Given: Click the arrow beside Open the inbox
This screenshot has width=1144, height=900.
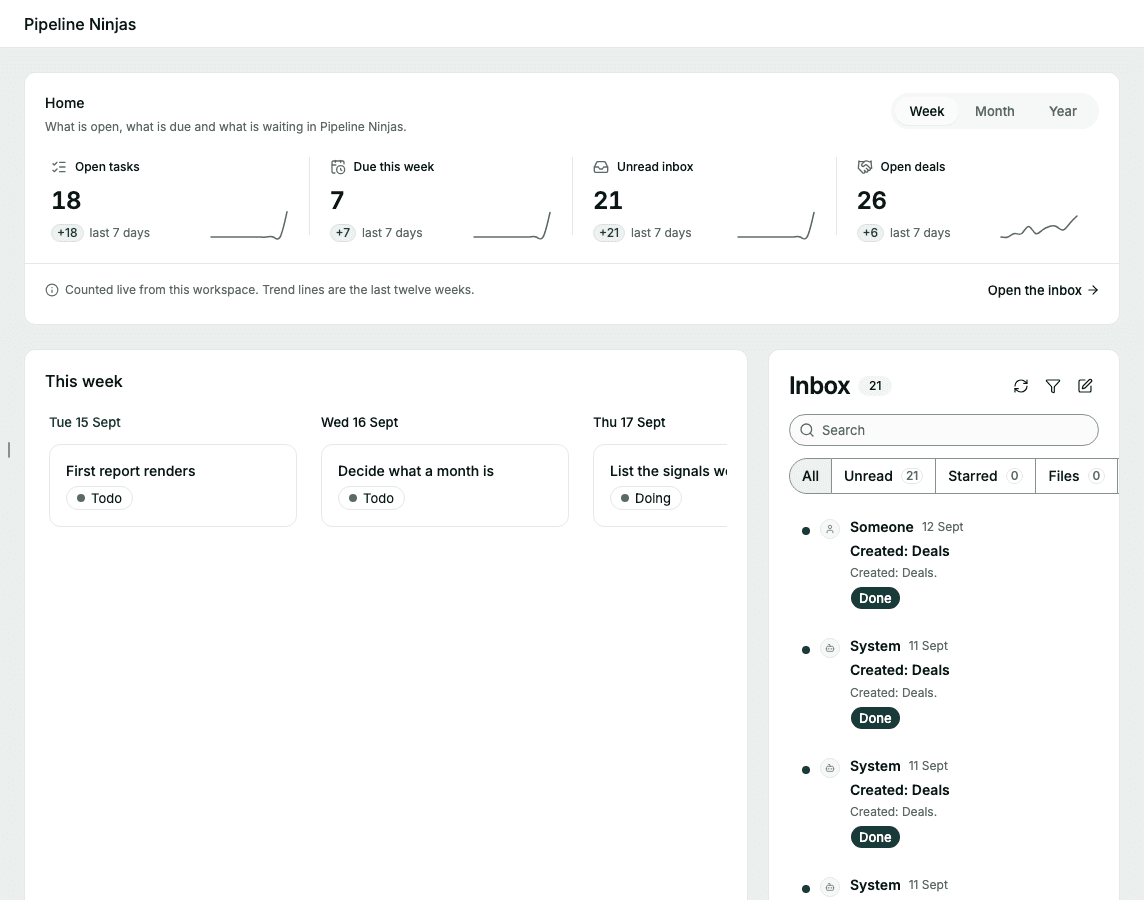Looking at the screenshot, I should tap(1093, 290).
